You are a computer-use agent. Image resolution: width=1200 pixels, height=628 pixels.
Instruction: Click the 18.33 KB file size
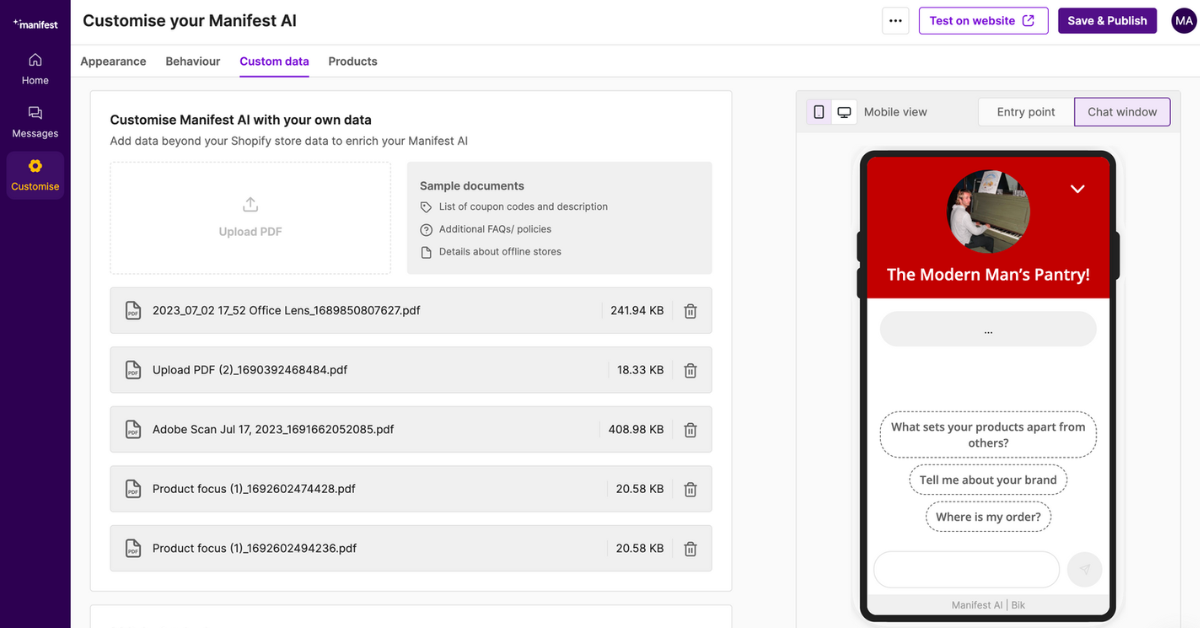click(x=640, y=370)
